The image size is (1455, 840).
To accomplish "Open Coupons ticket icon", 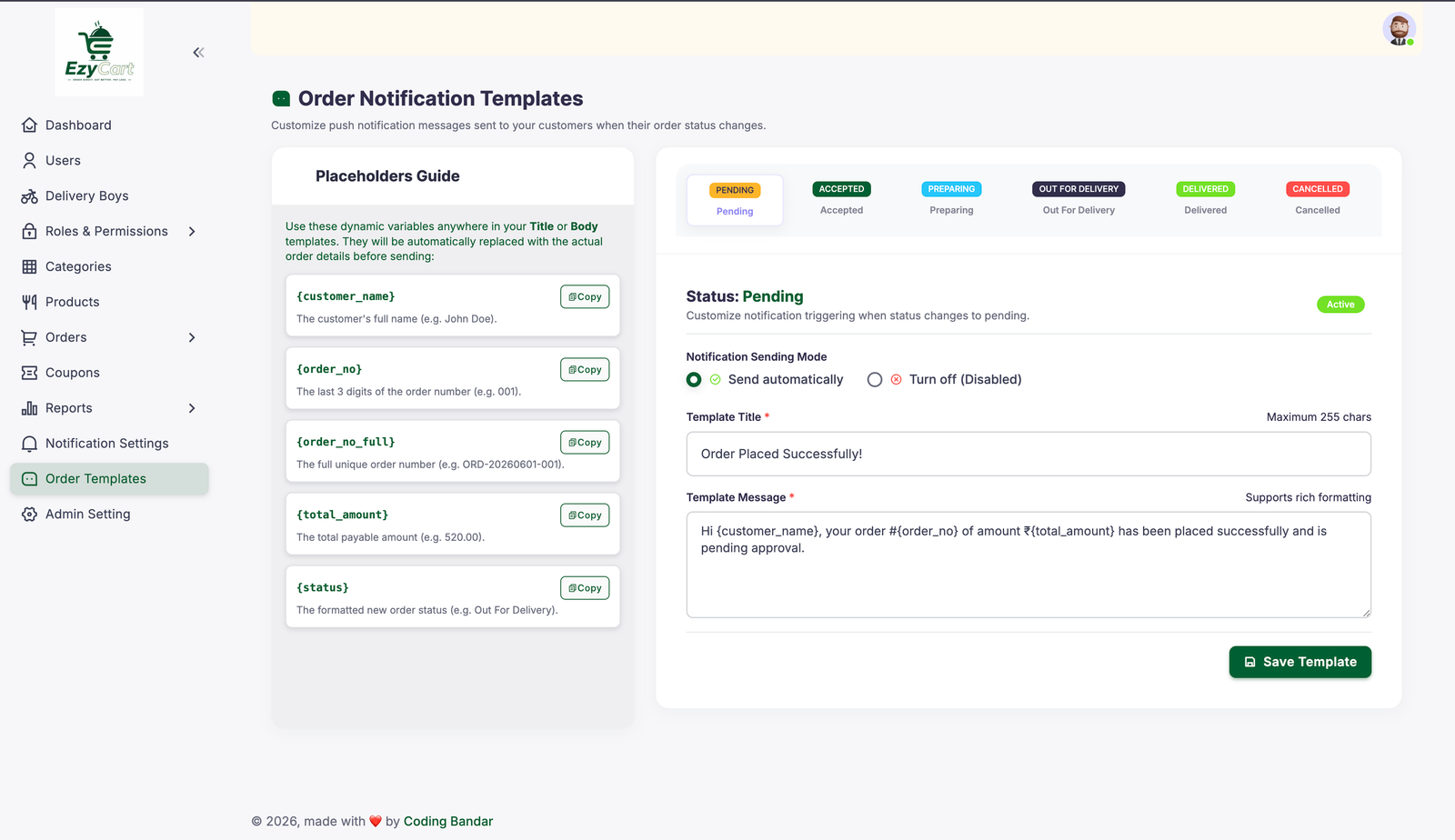I will [29, 373].
